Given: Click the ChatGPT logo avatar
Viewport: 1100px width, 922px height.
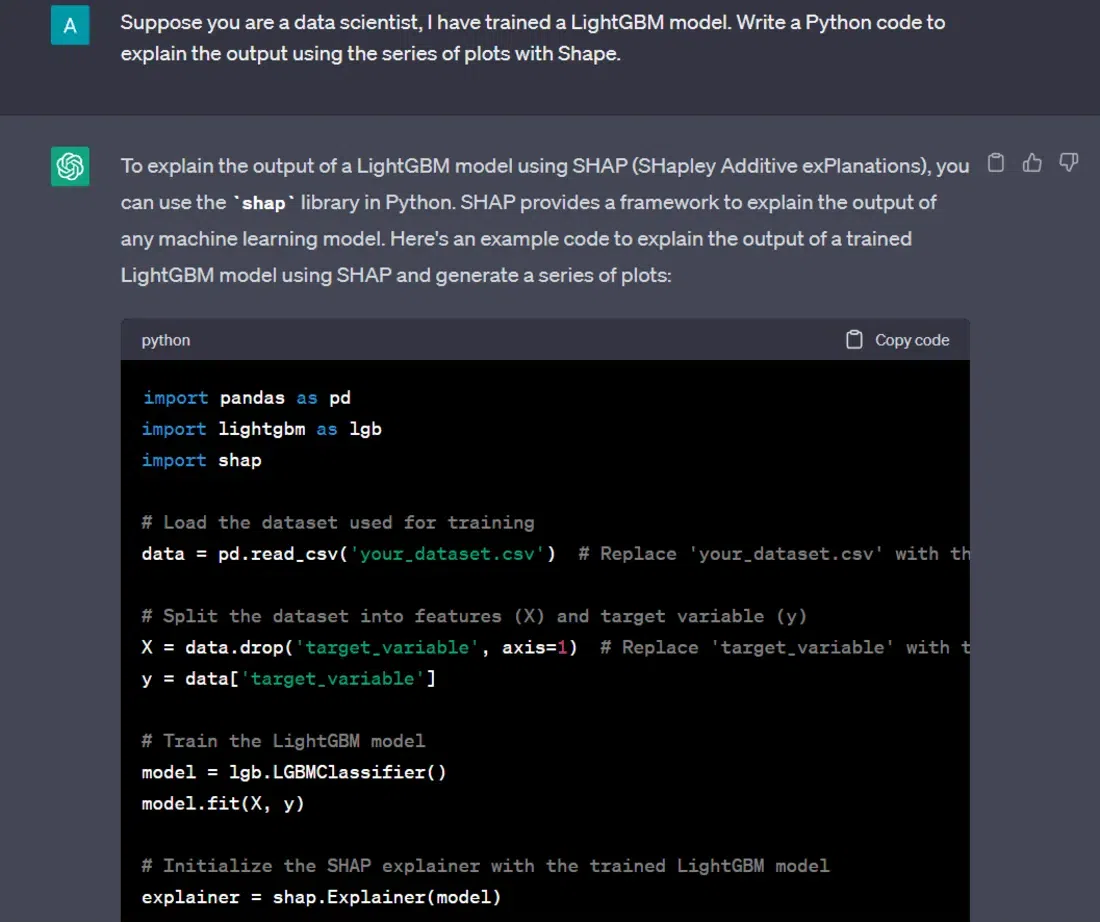Looking at the screenshot, I should click(x=70, y=166).
